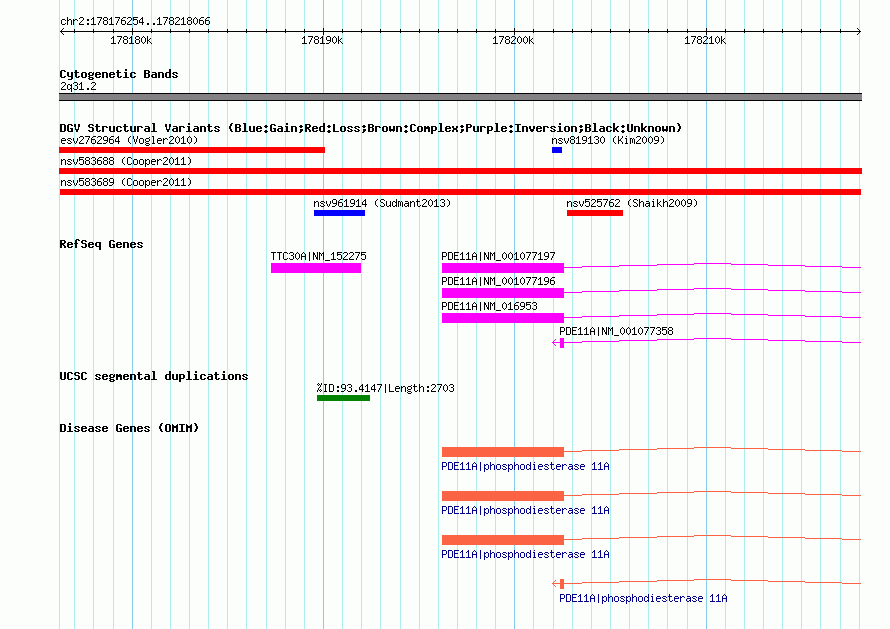The width and height of the screenshot is (890, 629).
Task: Click the Cytogenetic Bands track title
Action: [x=119, y=74]
